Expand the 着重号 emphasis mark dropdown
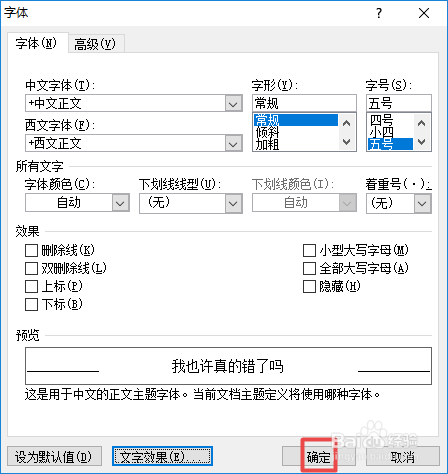Screen dimensions: 448x474 coord(423,203)
